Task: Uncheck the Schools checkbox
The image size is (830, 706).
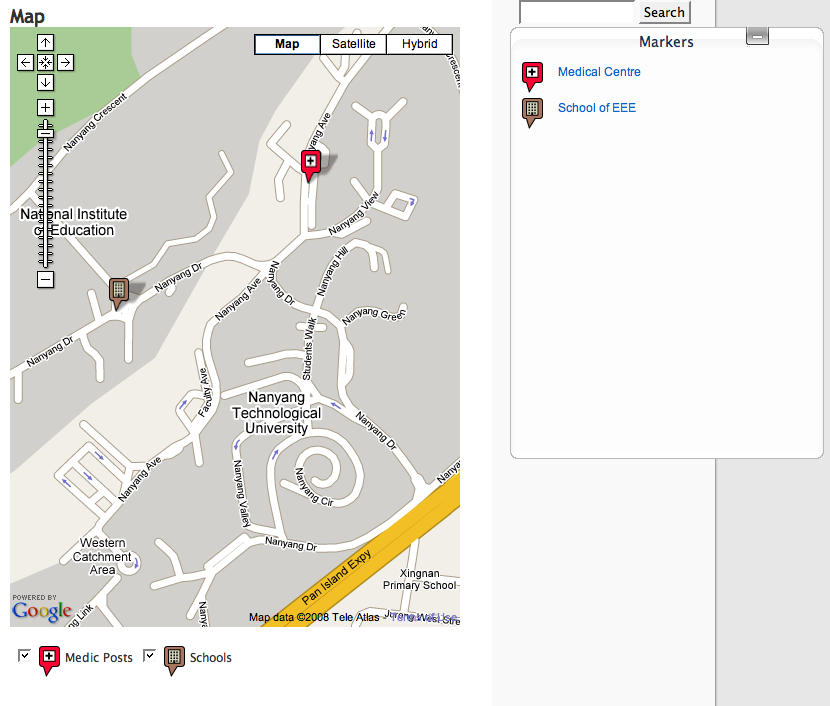Action: pos(149,655)
